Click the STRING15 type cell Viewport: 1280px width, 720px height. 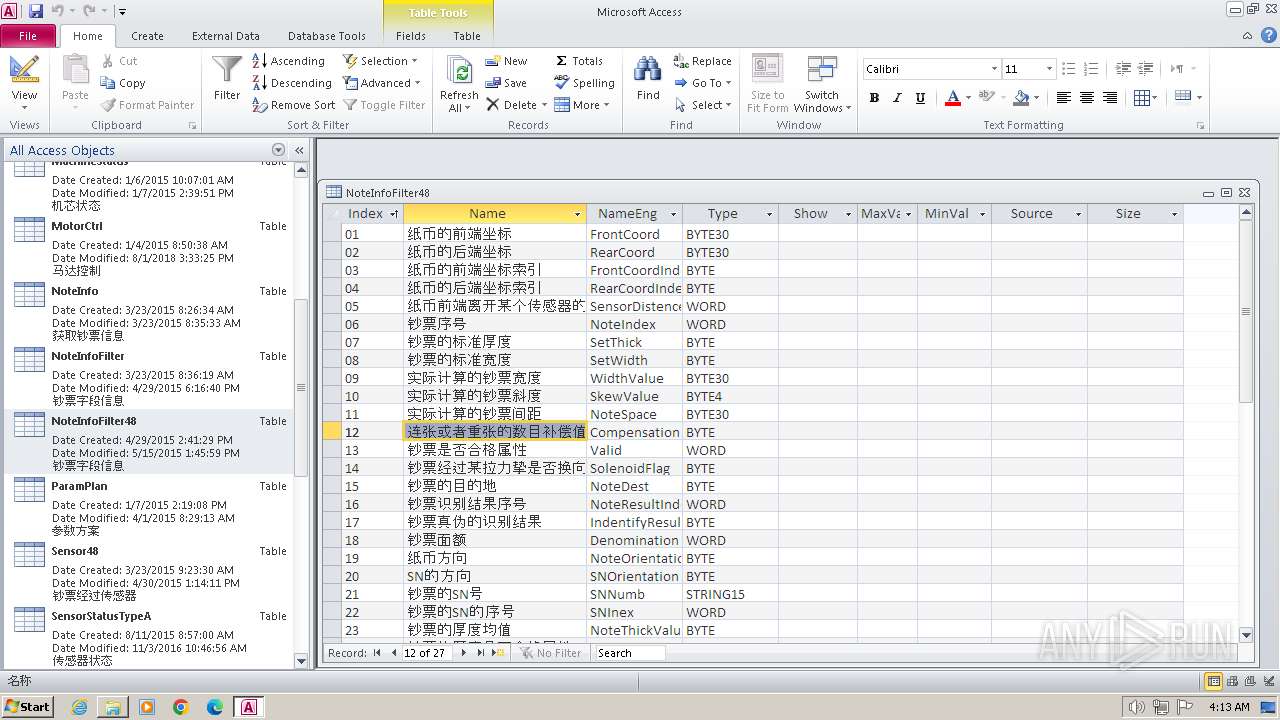coord(730,594)
